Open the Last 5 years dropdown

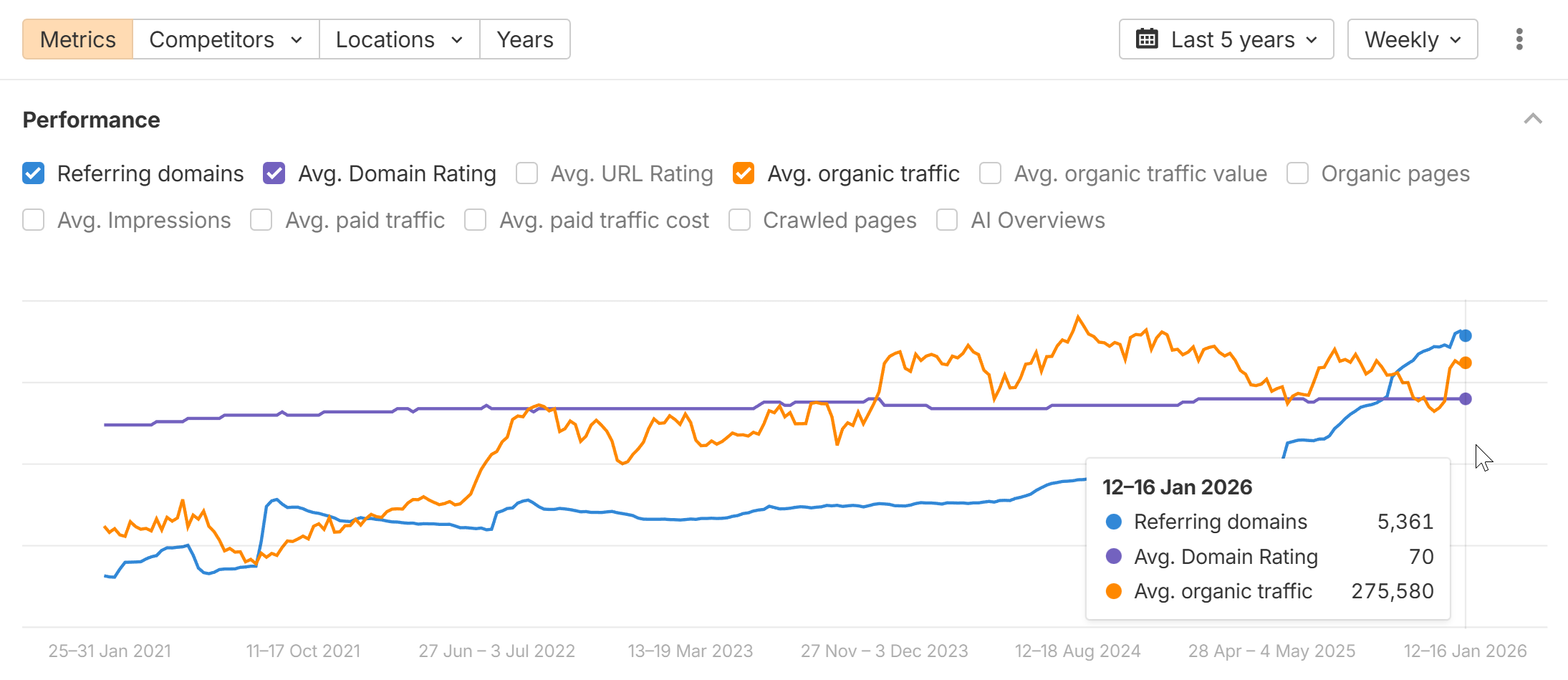(x=1226, y=39)
